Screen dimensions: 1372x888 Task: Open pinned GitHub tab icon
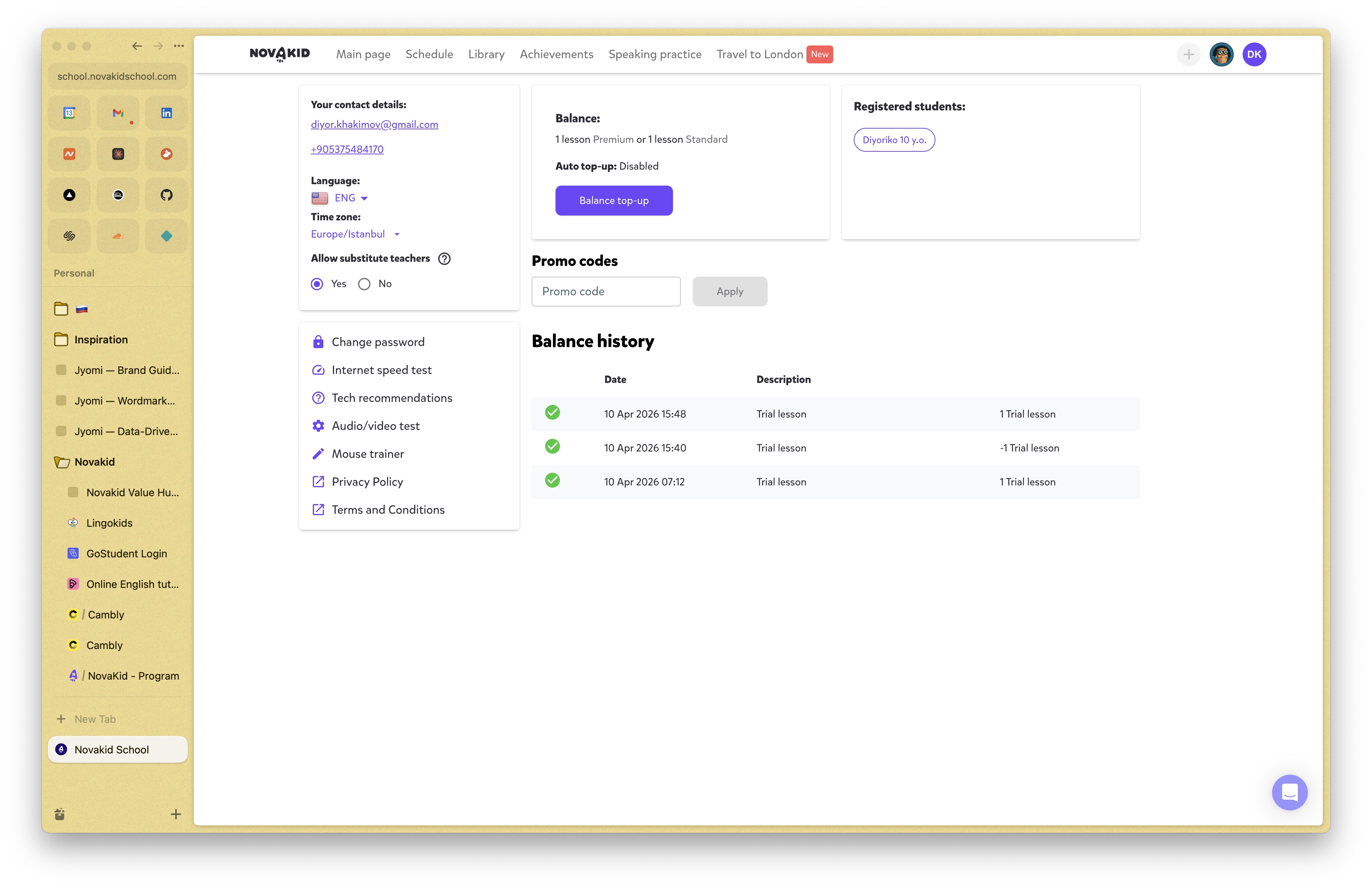tap(167, 195)
